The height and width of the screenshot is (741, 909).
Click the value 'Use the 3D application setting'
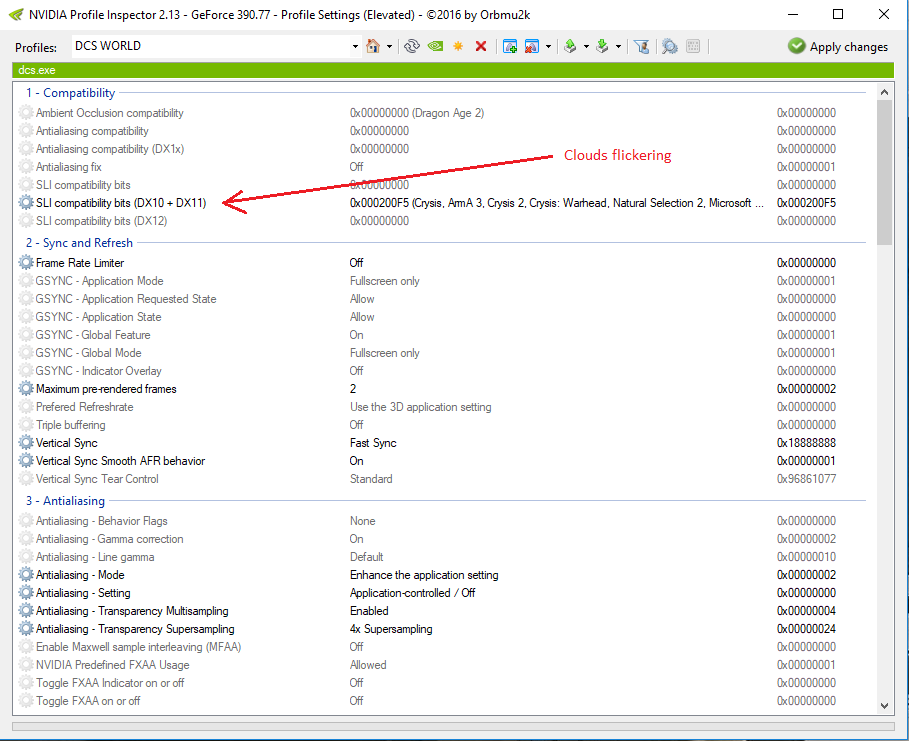tap(420, 407)
